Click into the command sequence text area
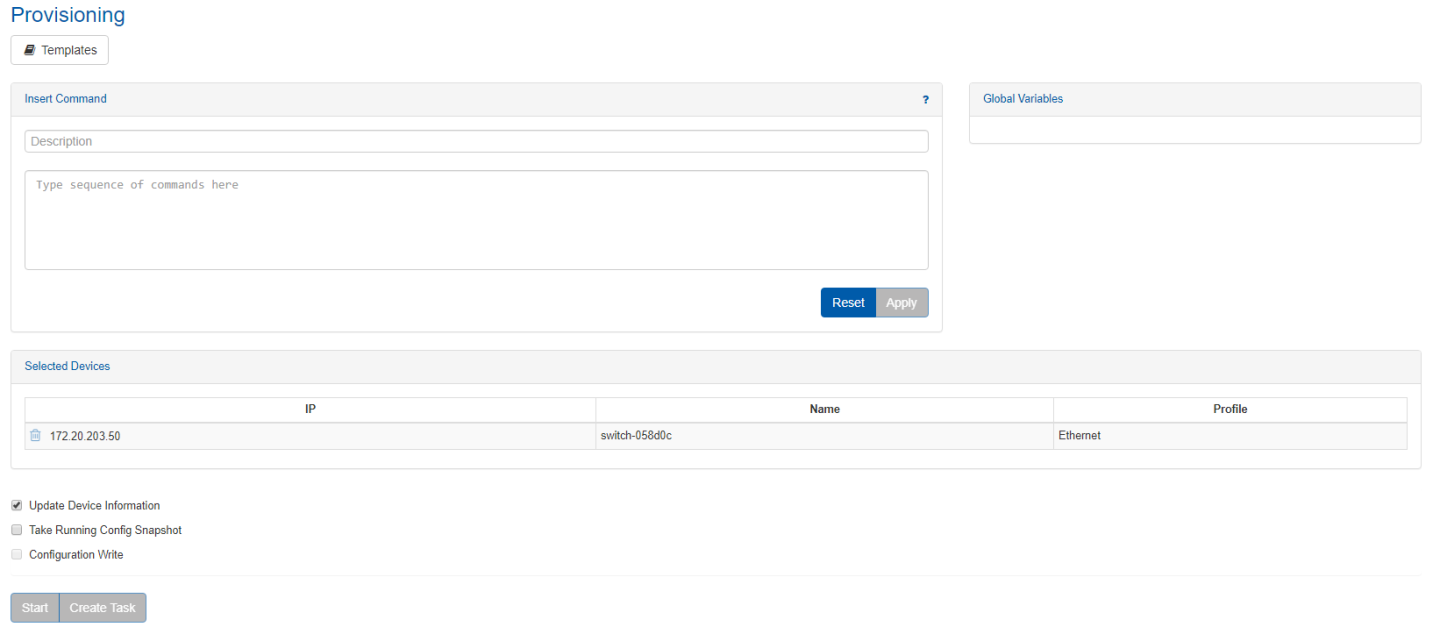 tap(476, 220)
